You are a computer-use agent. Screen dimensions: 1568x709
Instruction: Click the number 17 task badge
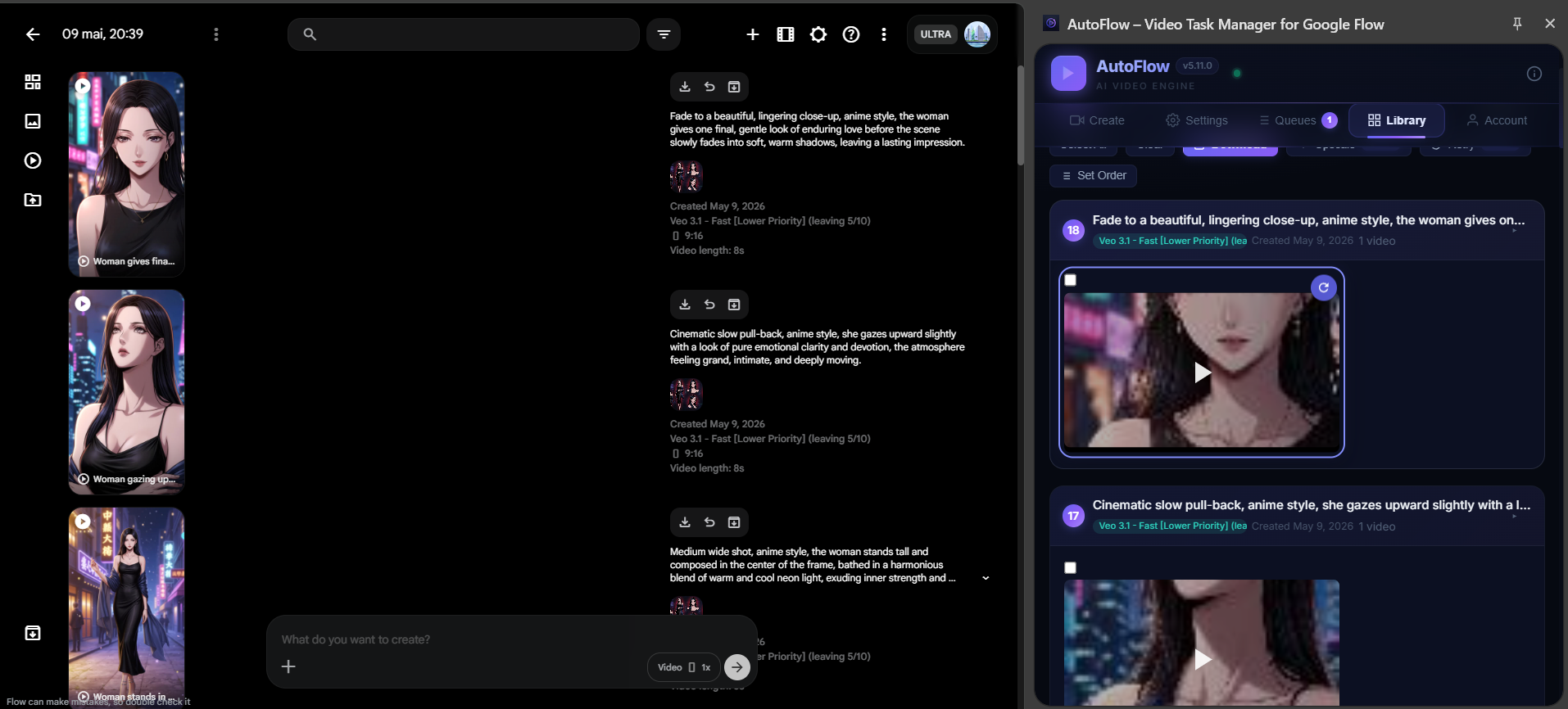pos(1073,516)
